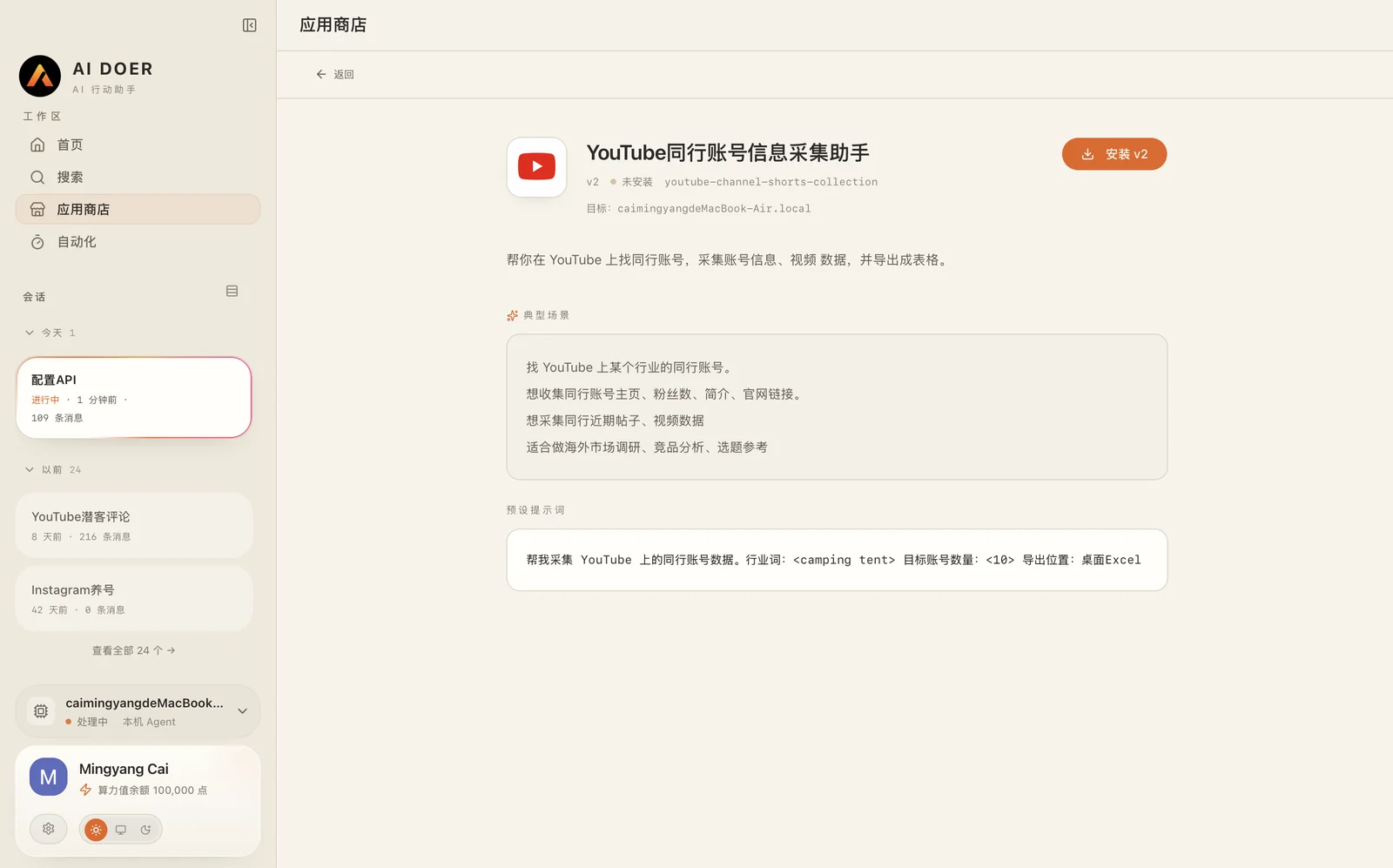Click the 109 条消息 count
This screenshot has height=868, width=1393.
(57, 418)
